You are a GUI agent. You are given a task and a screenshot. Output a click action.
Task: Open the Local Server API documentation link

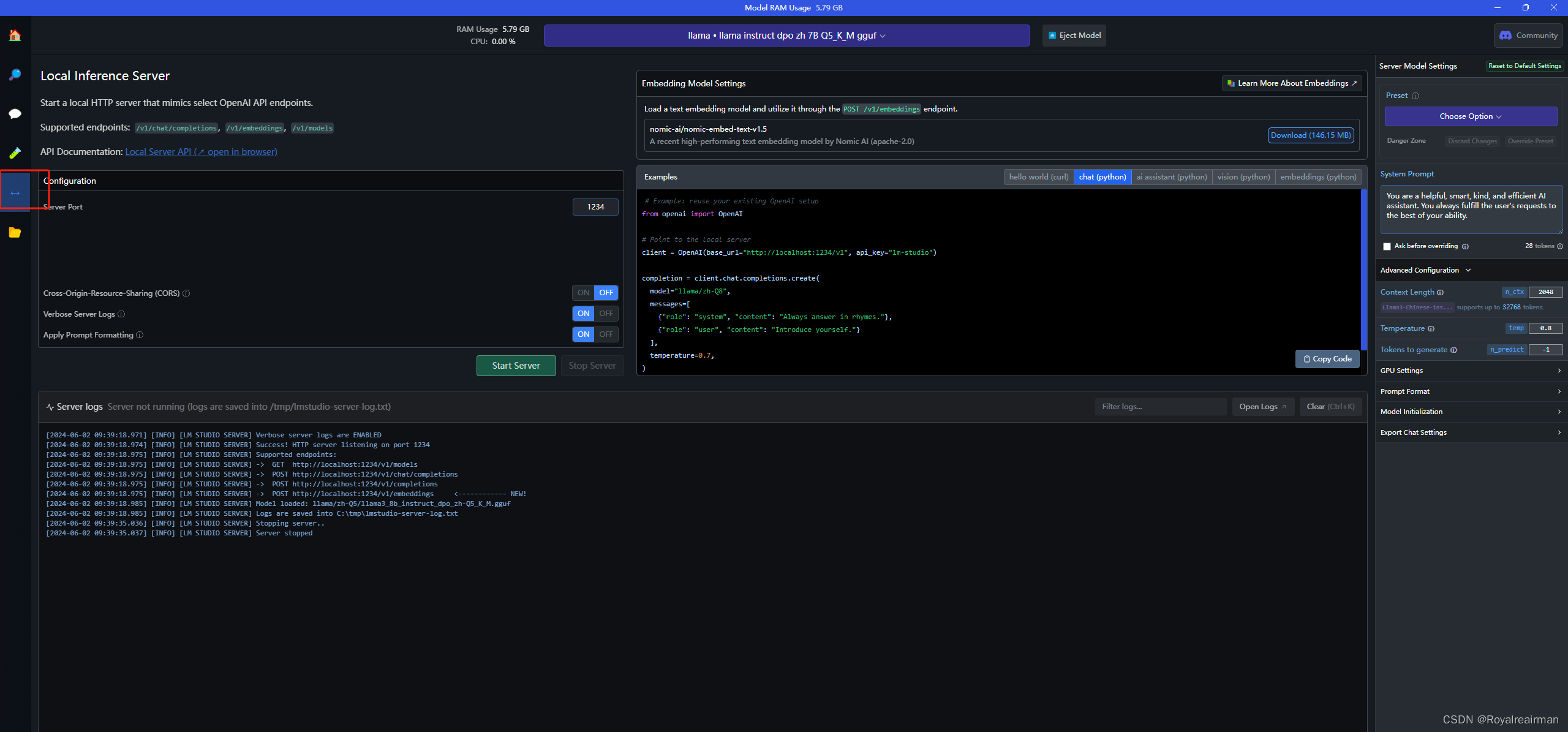(201, 152)
